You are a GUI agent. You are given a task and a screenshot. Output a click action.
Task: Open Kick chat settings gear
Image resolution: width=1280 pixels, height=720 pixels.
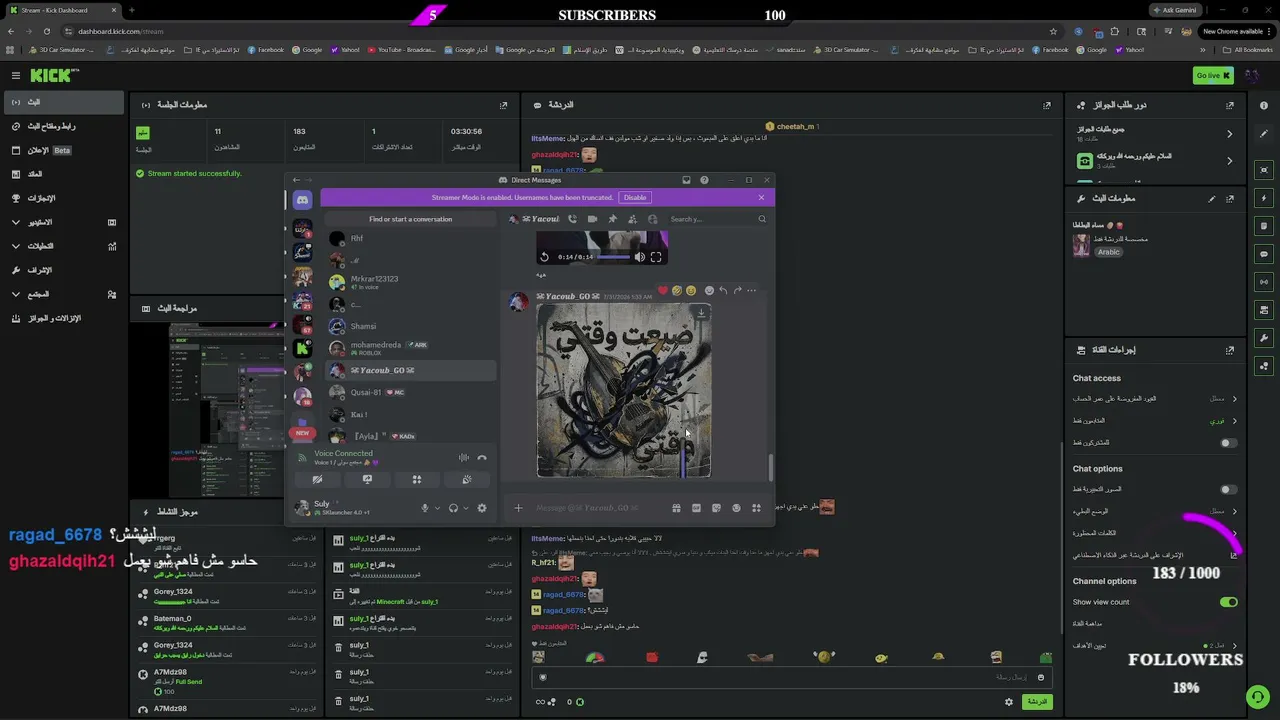pyautogui.click(x=1009, y=702)
